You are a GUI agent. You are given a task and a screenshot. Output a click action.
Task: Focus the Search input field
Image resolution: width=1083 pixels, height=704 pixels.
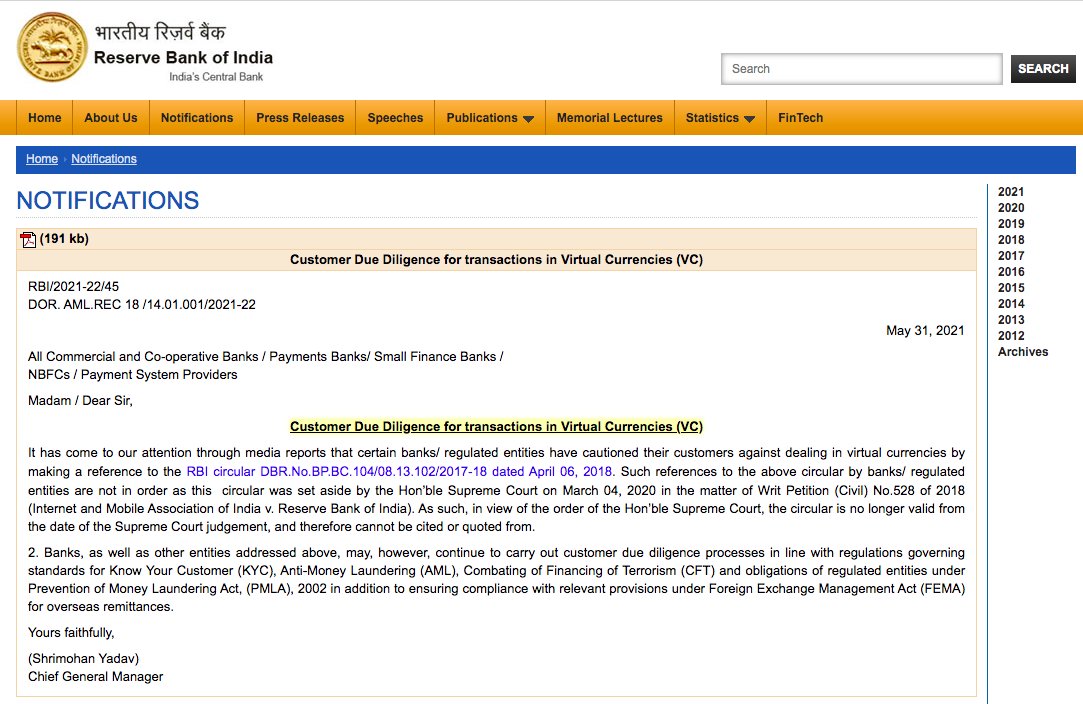[x=861, y=68]
